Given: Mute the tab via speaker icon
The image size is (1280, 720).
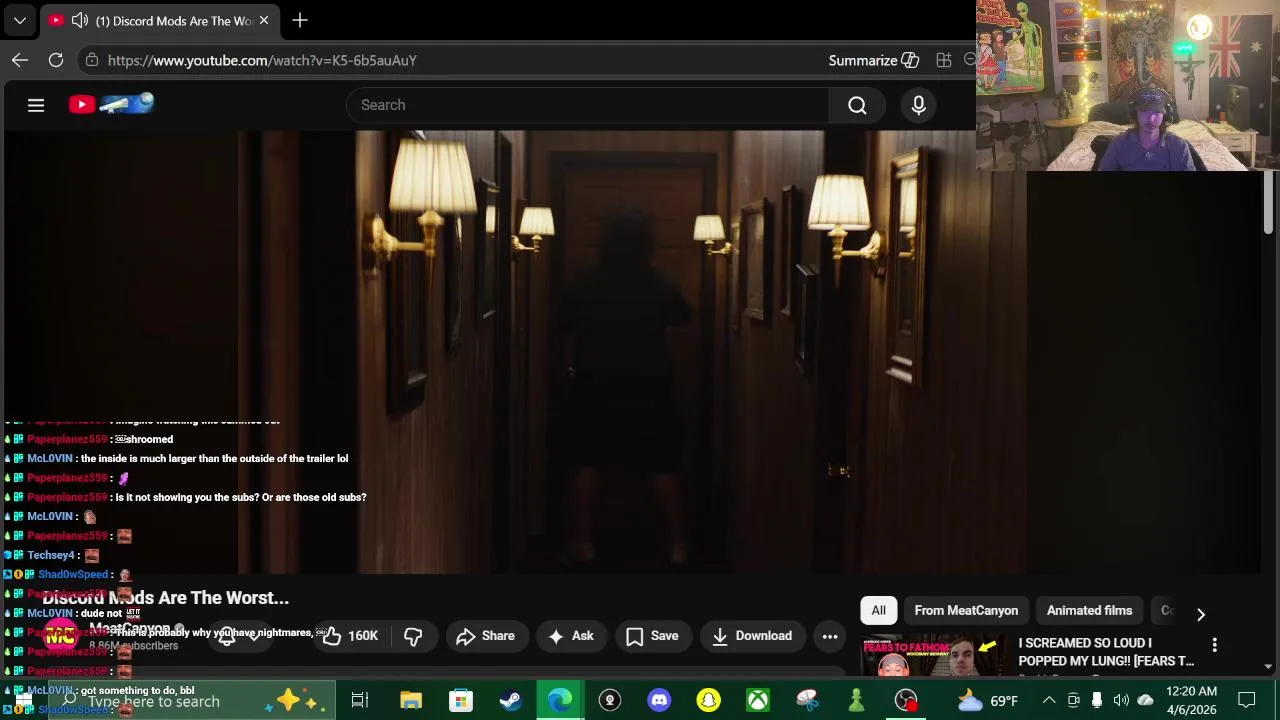Looking at the screenshot, I should tap(80, 20).
